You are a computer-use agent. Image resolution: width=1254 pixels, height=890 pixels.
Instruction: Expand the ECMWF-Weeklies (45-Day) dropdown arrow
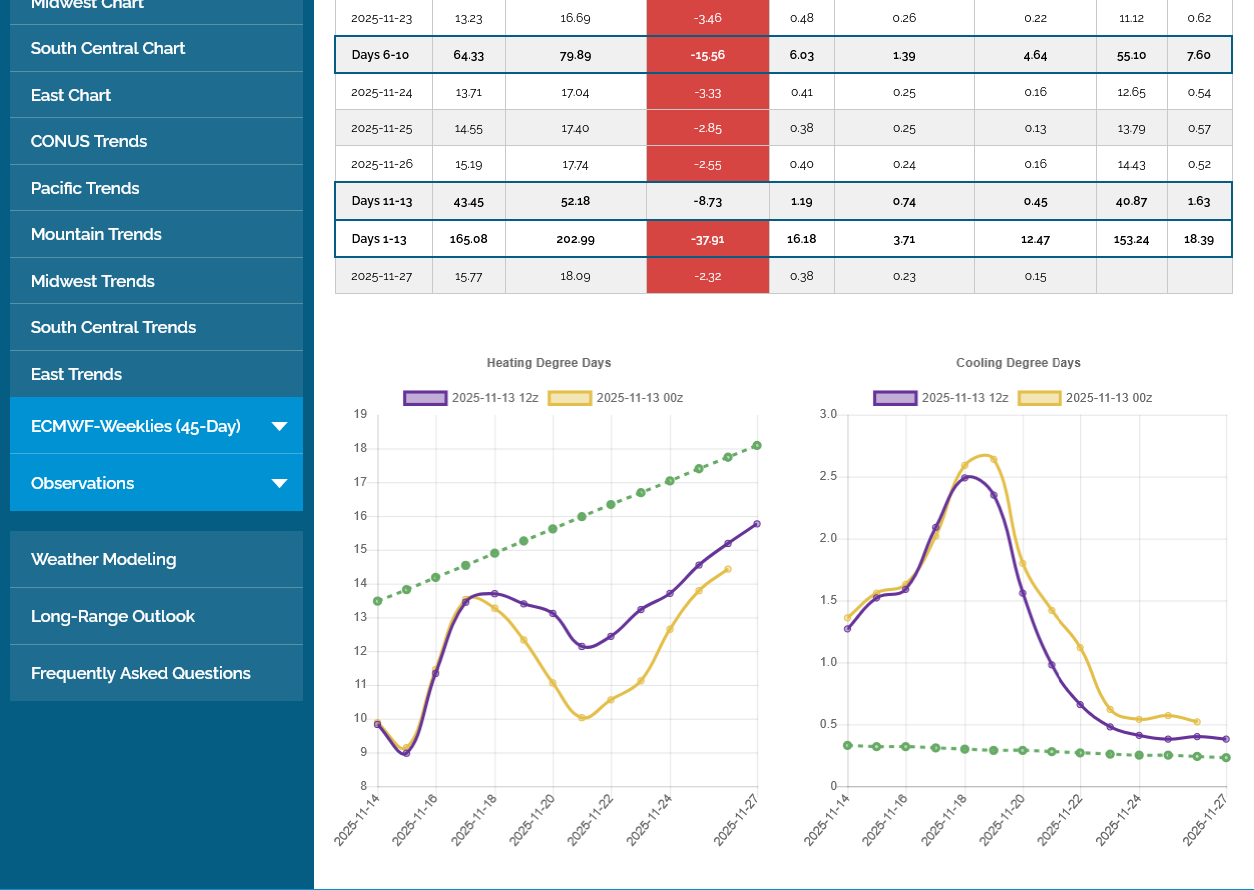tap(279, 427)
